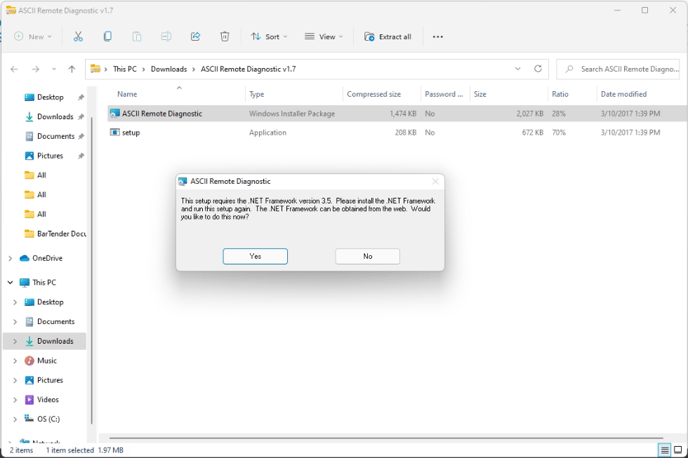This screenshot has height=458, width=688.
Task: Click the 'Windows Installer Package' type cell
Action: point(292,114)
